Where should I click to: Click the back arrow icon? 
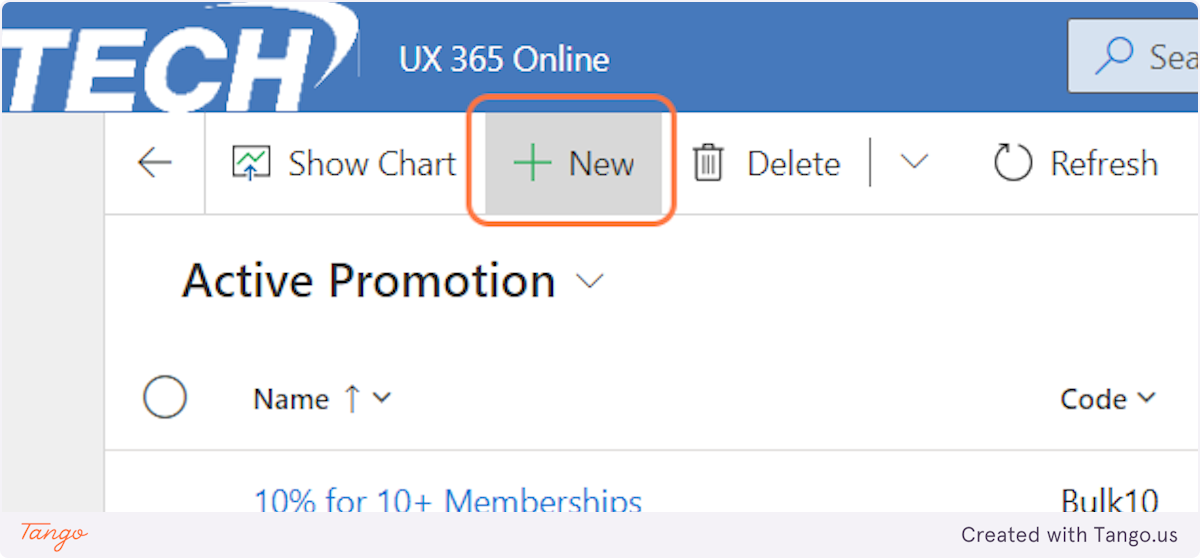click(155, 163)
